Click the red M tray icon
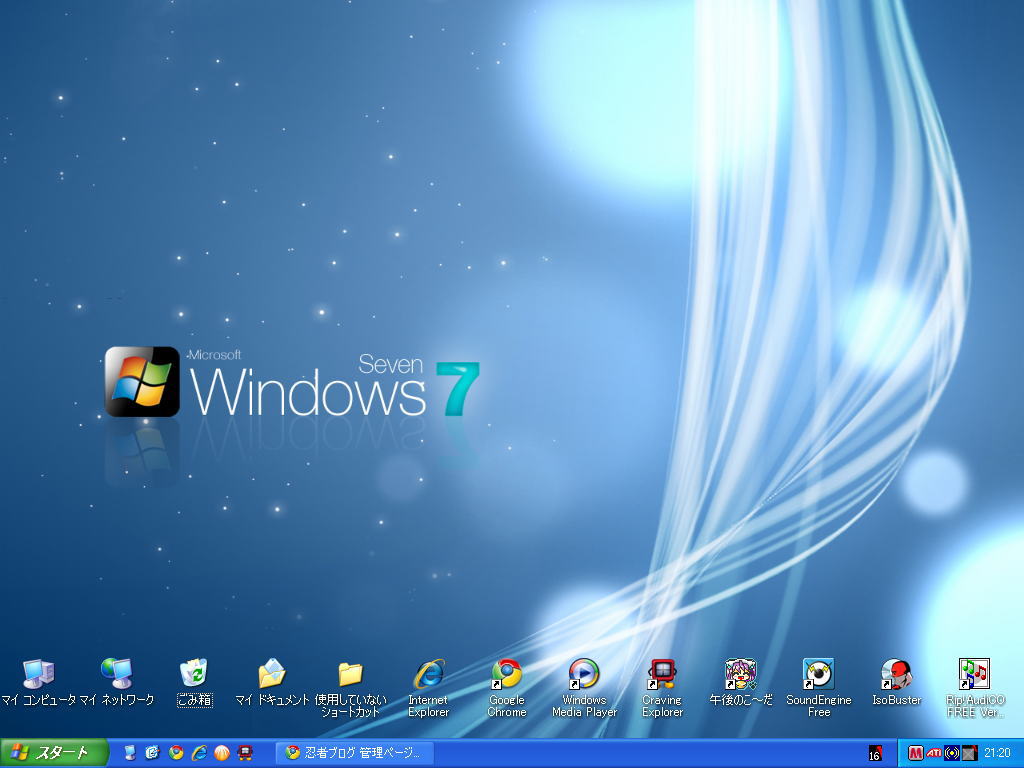The image size is (1024, 768). 916,753
